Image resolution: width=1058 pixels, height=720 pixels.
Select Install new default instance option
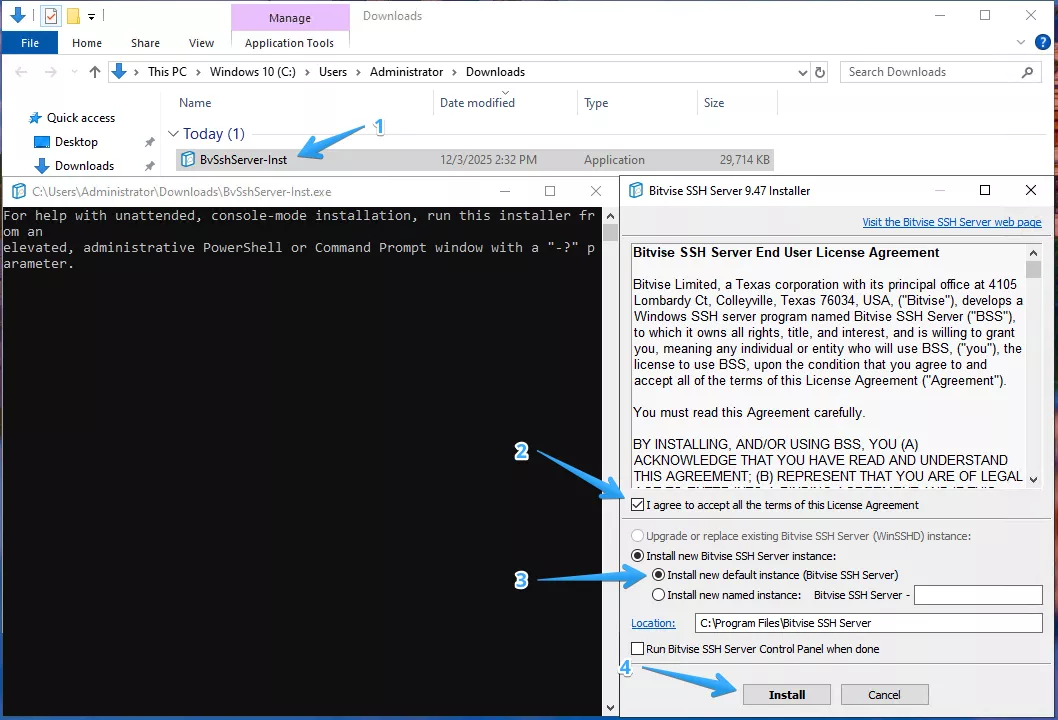point(658,575)
